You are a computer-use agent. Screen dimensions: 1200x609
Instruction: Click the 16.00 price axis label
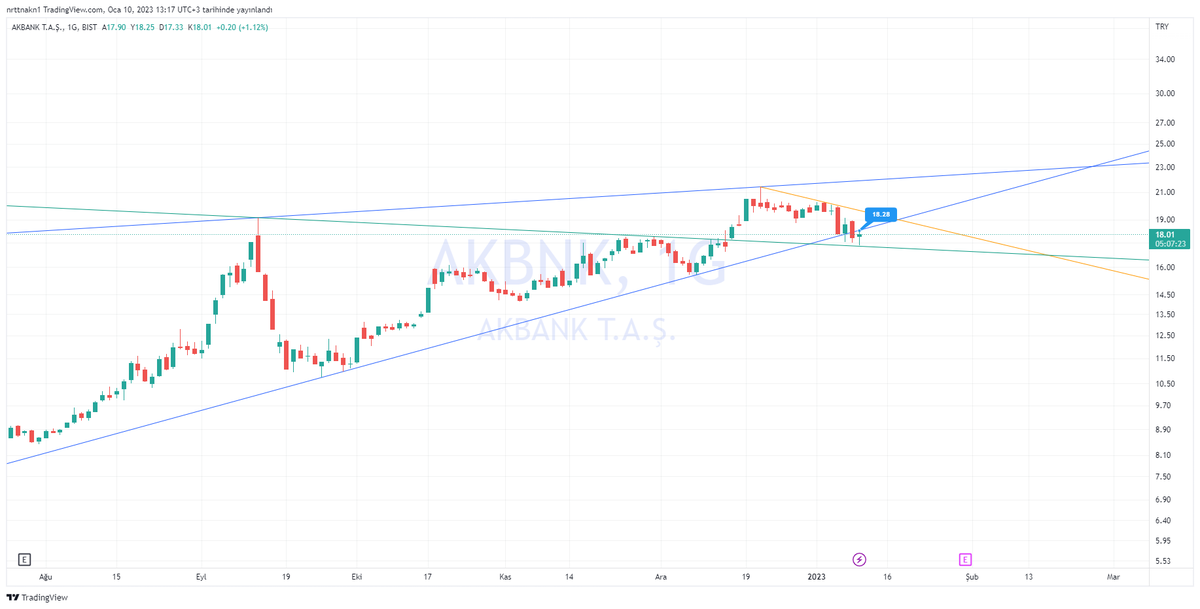[1165, 267]
